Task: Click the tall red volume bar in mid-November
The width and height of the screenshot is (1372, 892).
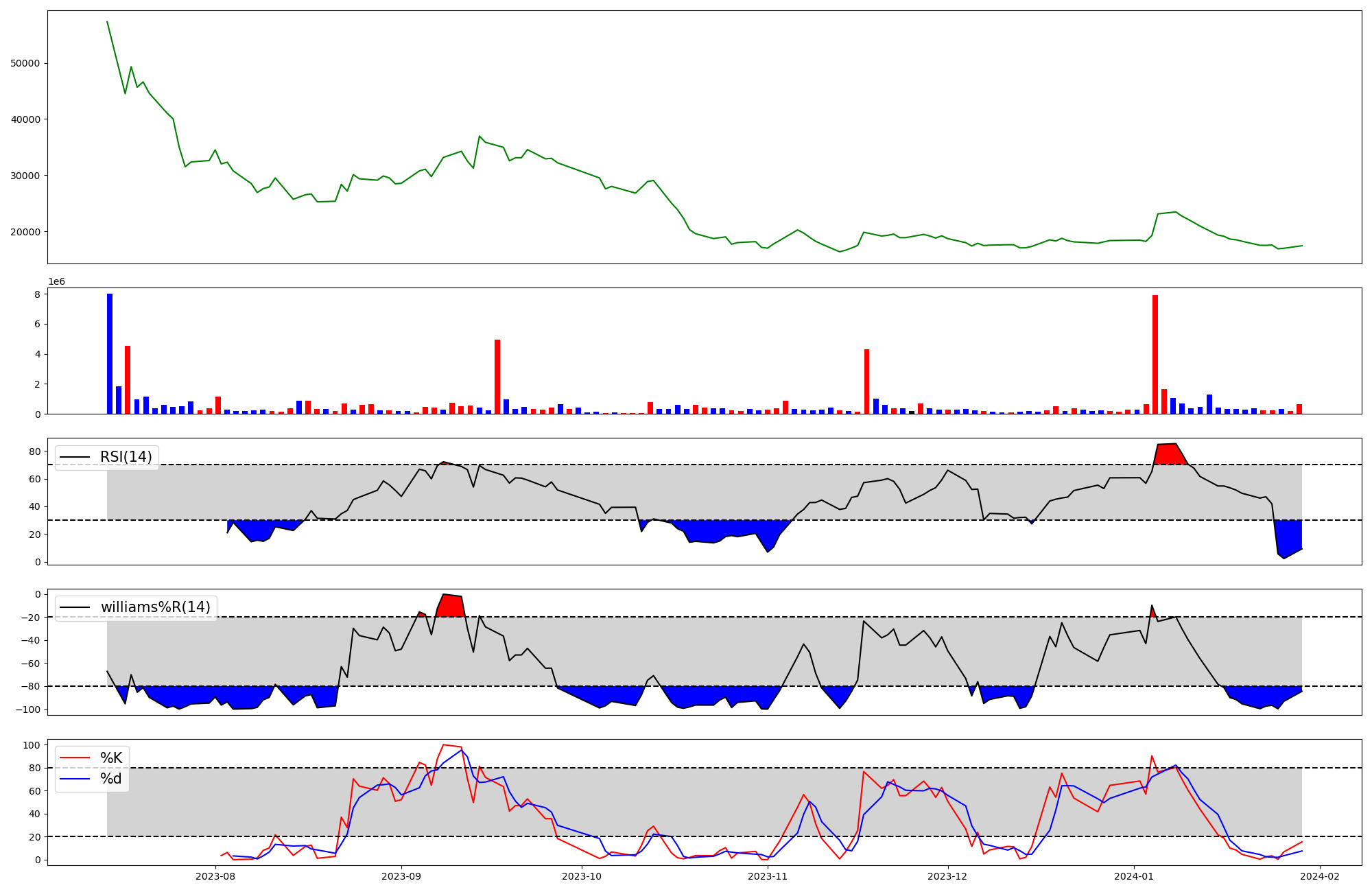Action: click(x=867, y=382)
